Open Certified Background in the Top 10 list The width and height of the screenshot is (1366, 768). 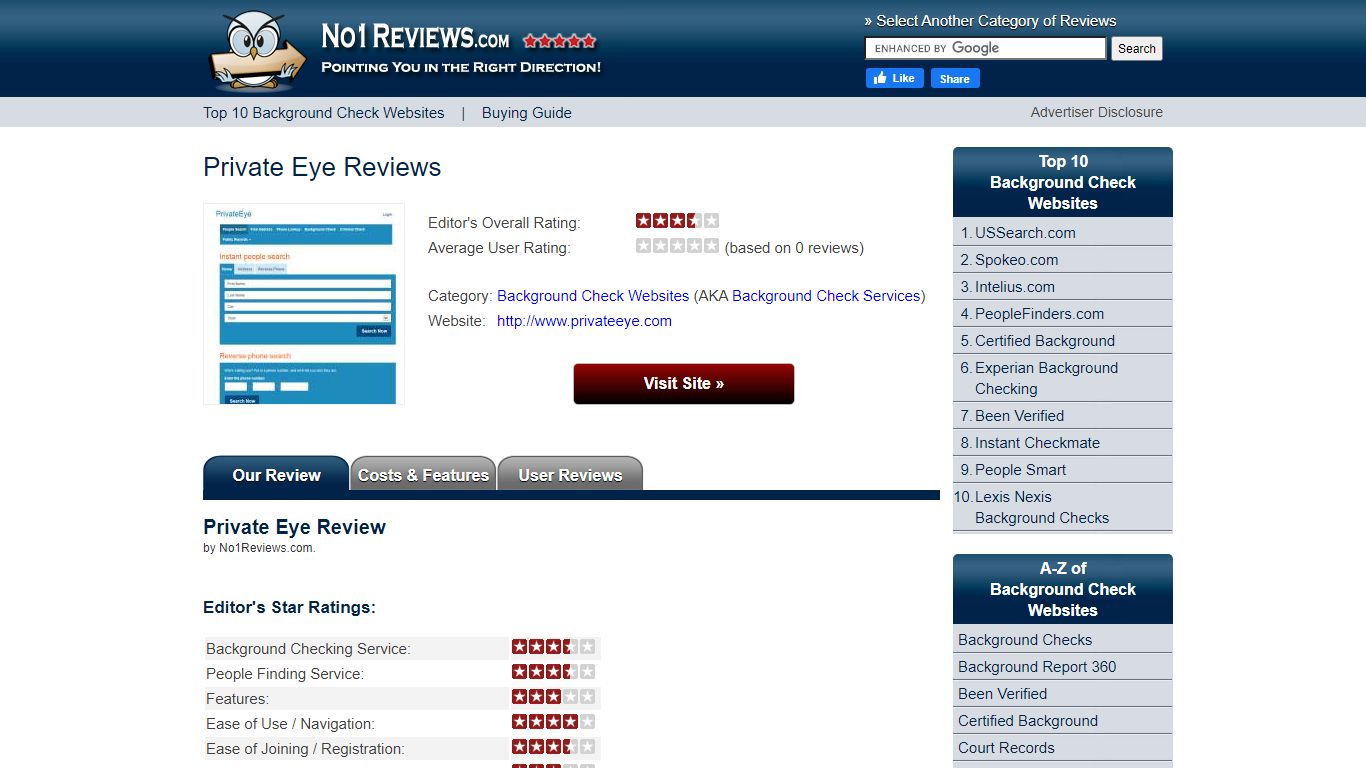click(x=1045, y=341)
